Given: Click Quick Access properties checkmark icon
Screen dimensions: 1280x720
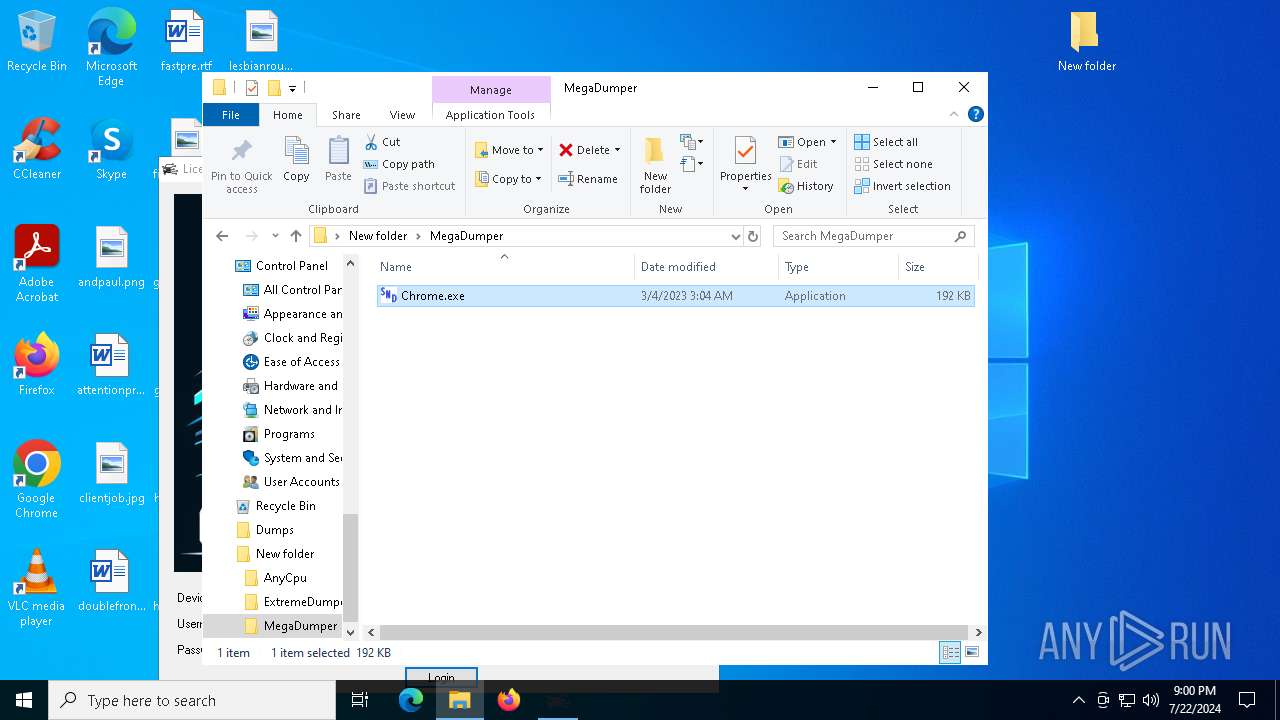Looking at the screenshot, I should (251, 88).
